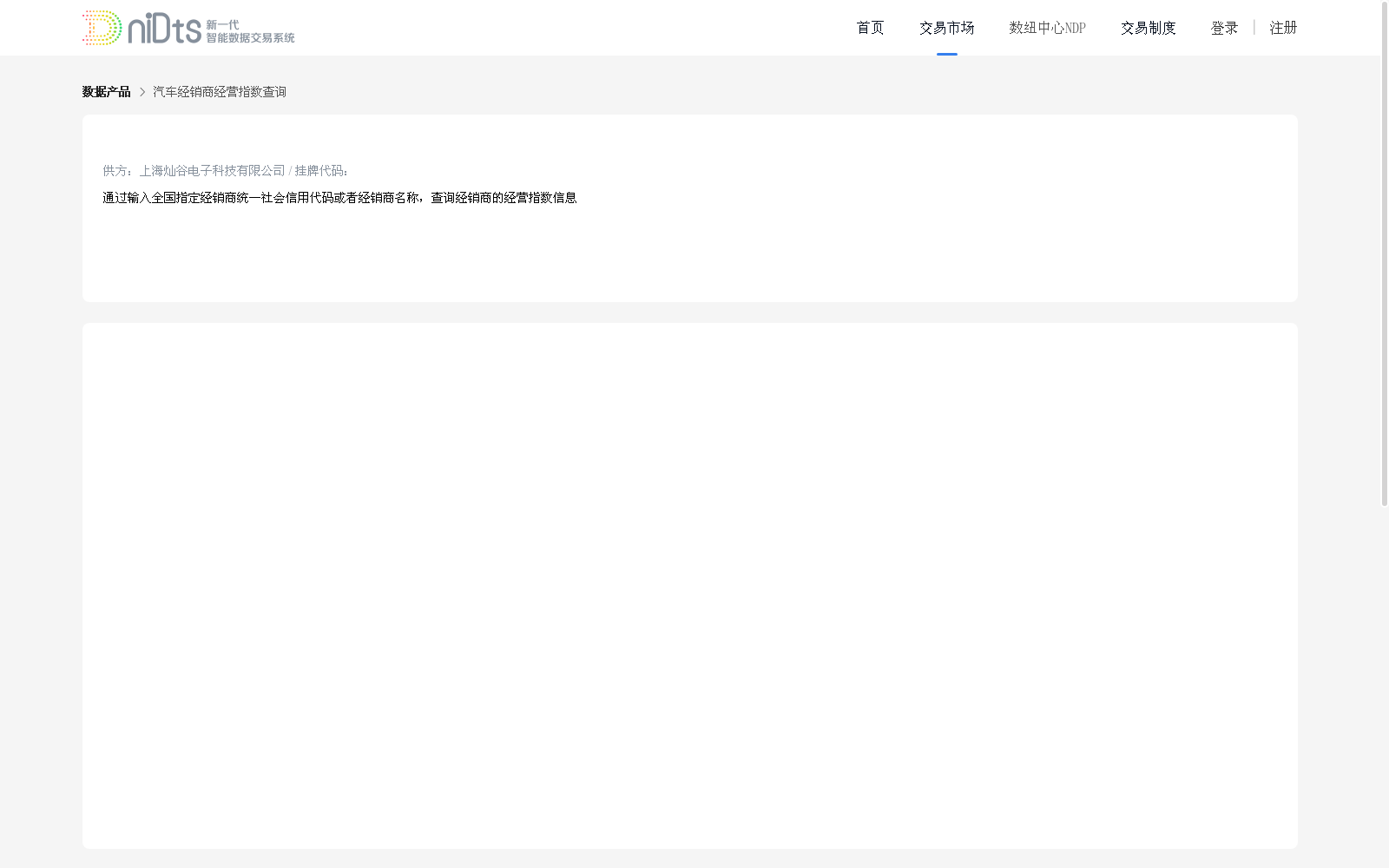
Task: Click the 登录 login link
Action: point(1224,28)
